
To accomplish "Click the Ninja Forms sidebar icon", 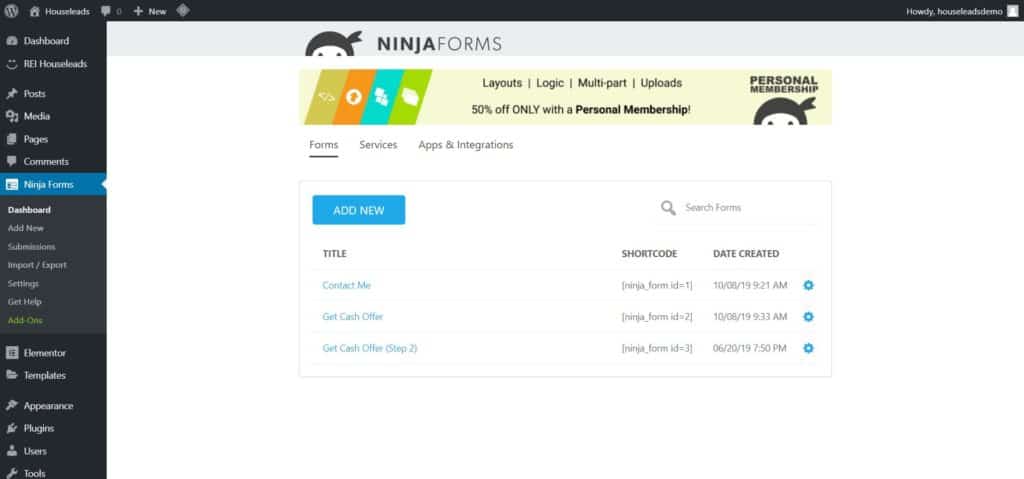I will coord(12,184).
